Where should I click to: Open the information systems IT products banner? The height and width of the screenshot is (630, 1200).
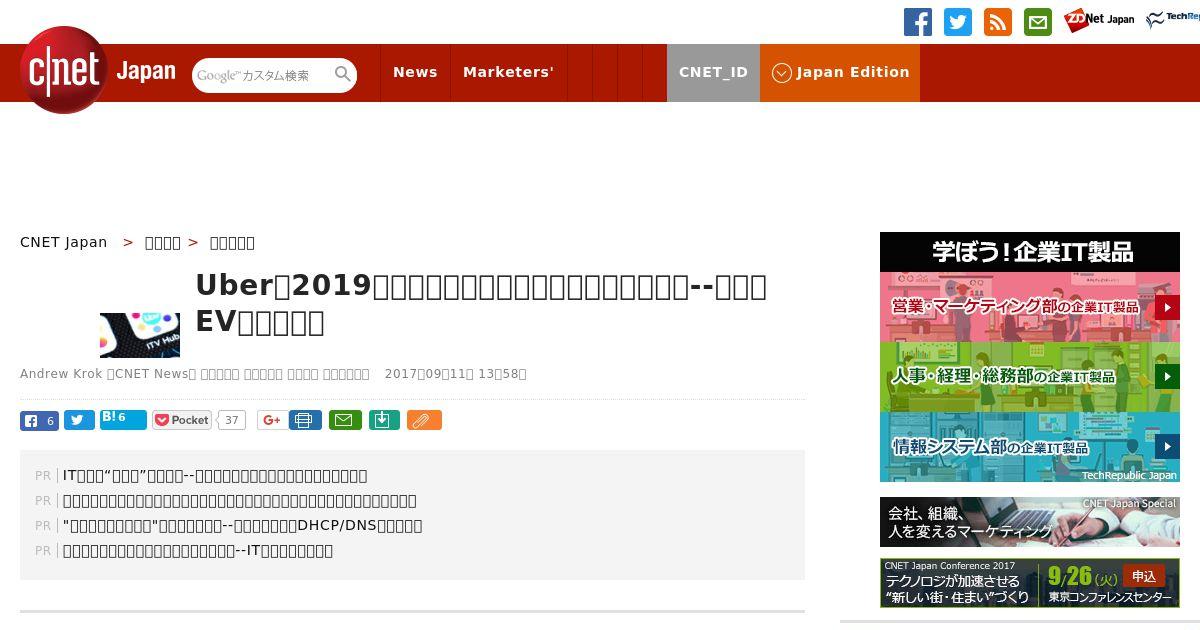click(1030, 447)
